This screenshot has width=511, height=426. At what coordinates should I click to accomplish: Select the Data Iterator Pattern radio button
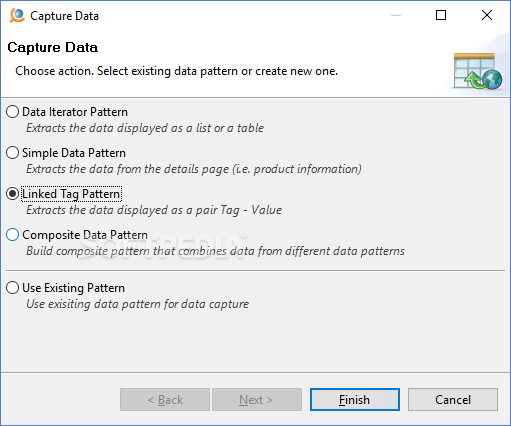(x=12, y=112)
